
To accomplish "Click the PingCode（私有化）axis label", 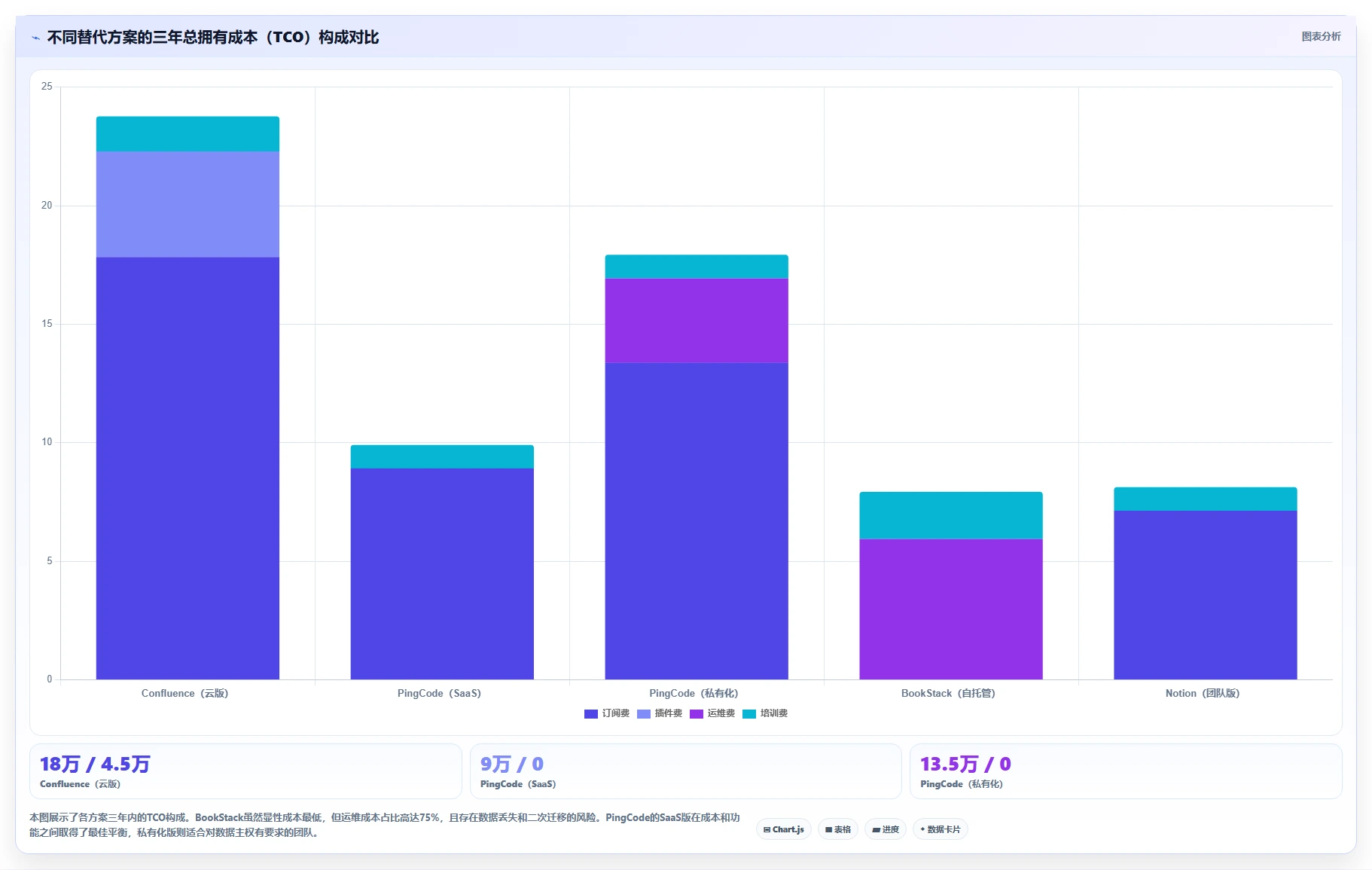I will pos(694,693).
